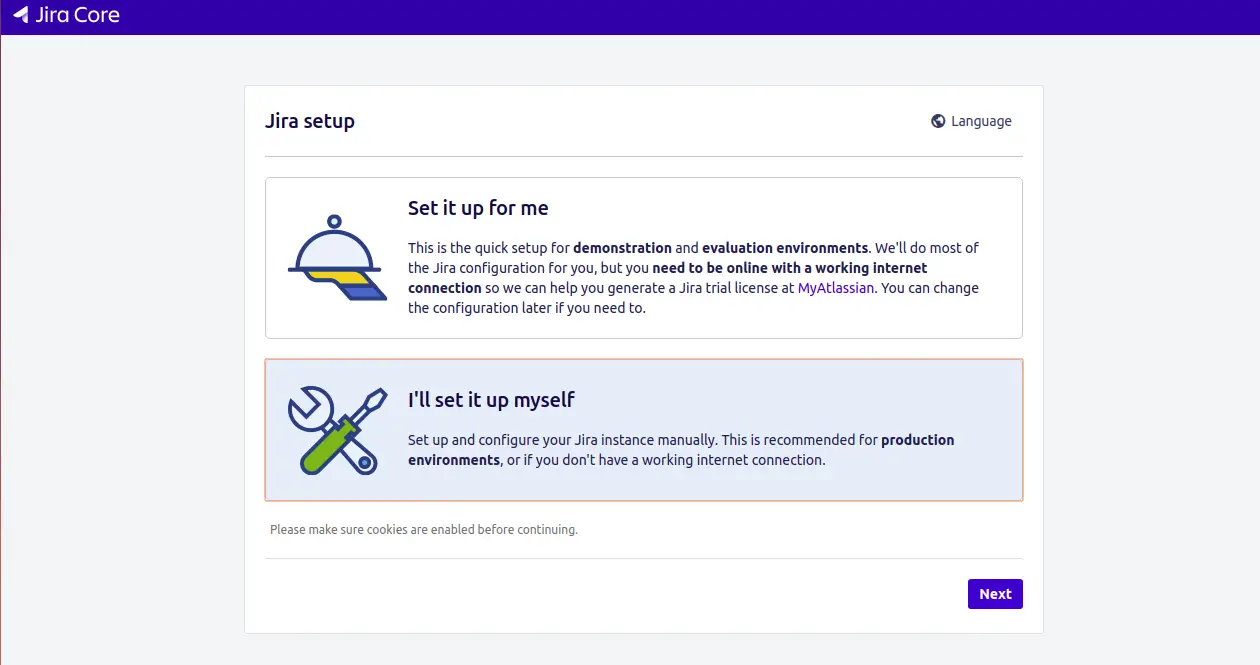Click the globe icon beside Language

click(x=938, y=121)
